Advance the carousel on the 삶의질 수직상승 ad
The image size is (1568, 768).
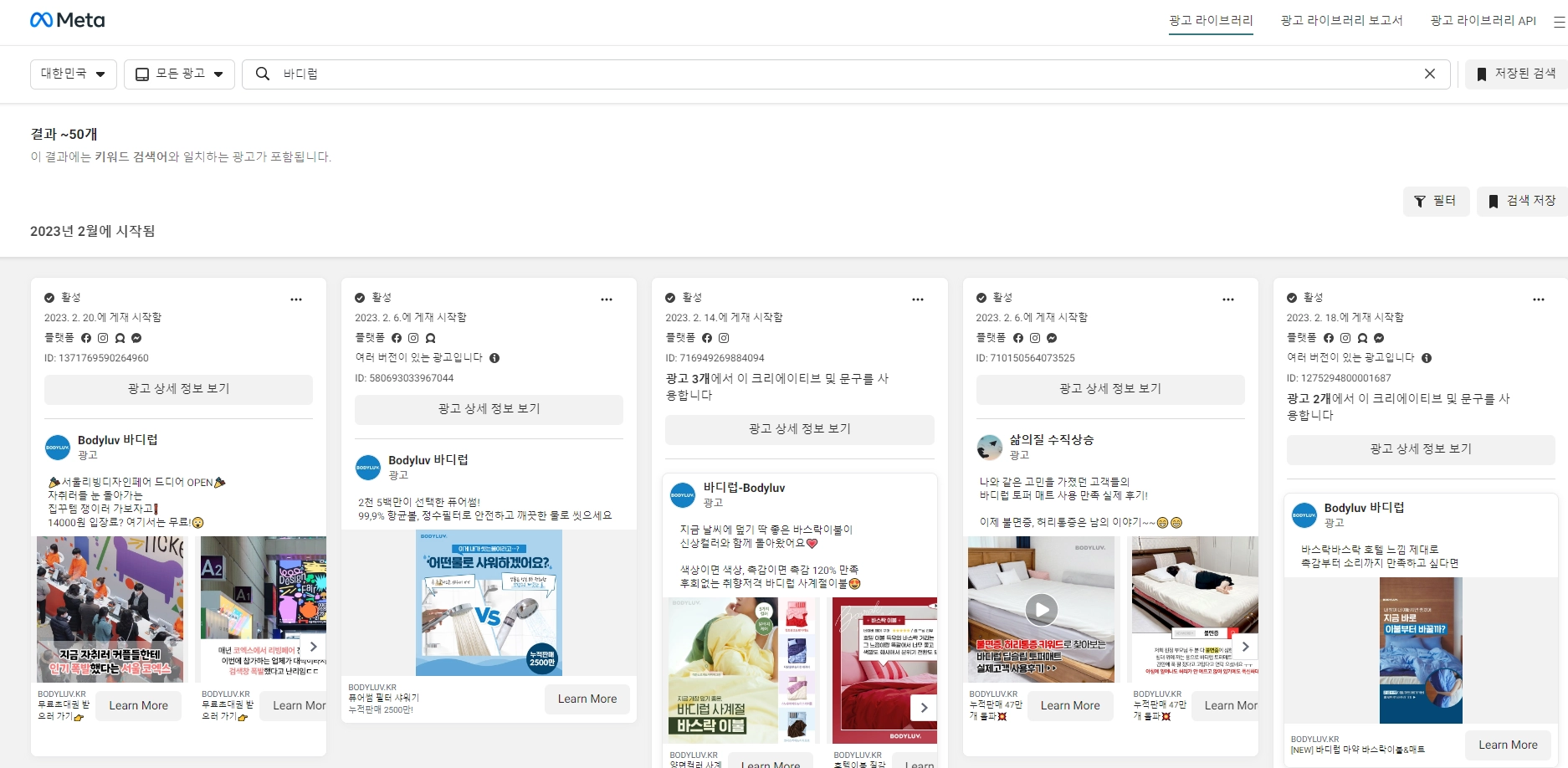(1245, 647)
